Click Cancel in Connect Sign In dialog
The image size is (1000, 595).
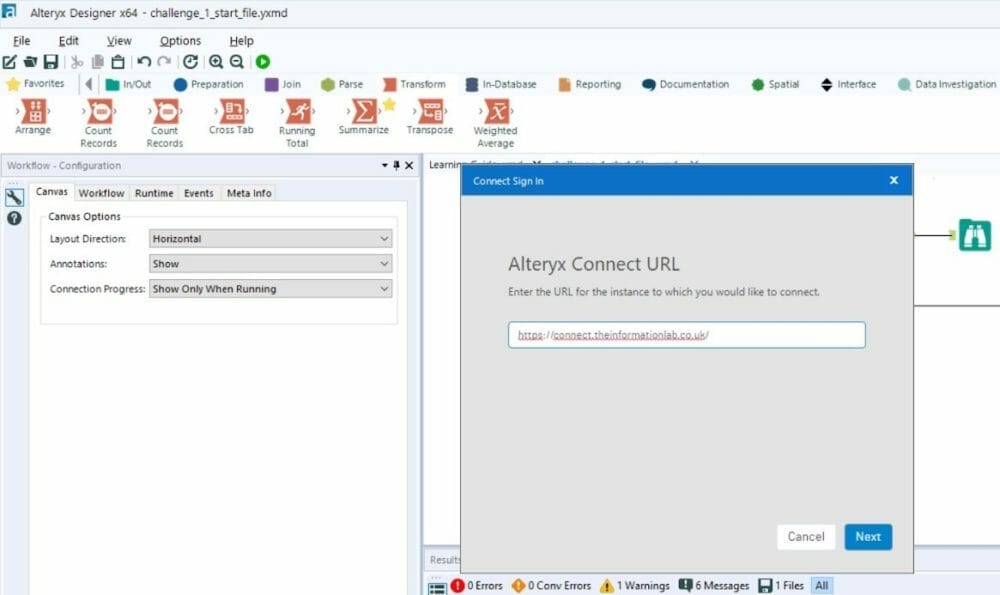(x=806, y=537)
